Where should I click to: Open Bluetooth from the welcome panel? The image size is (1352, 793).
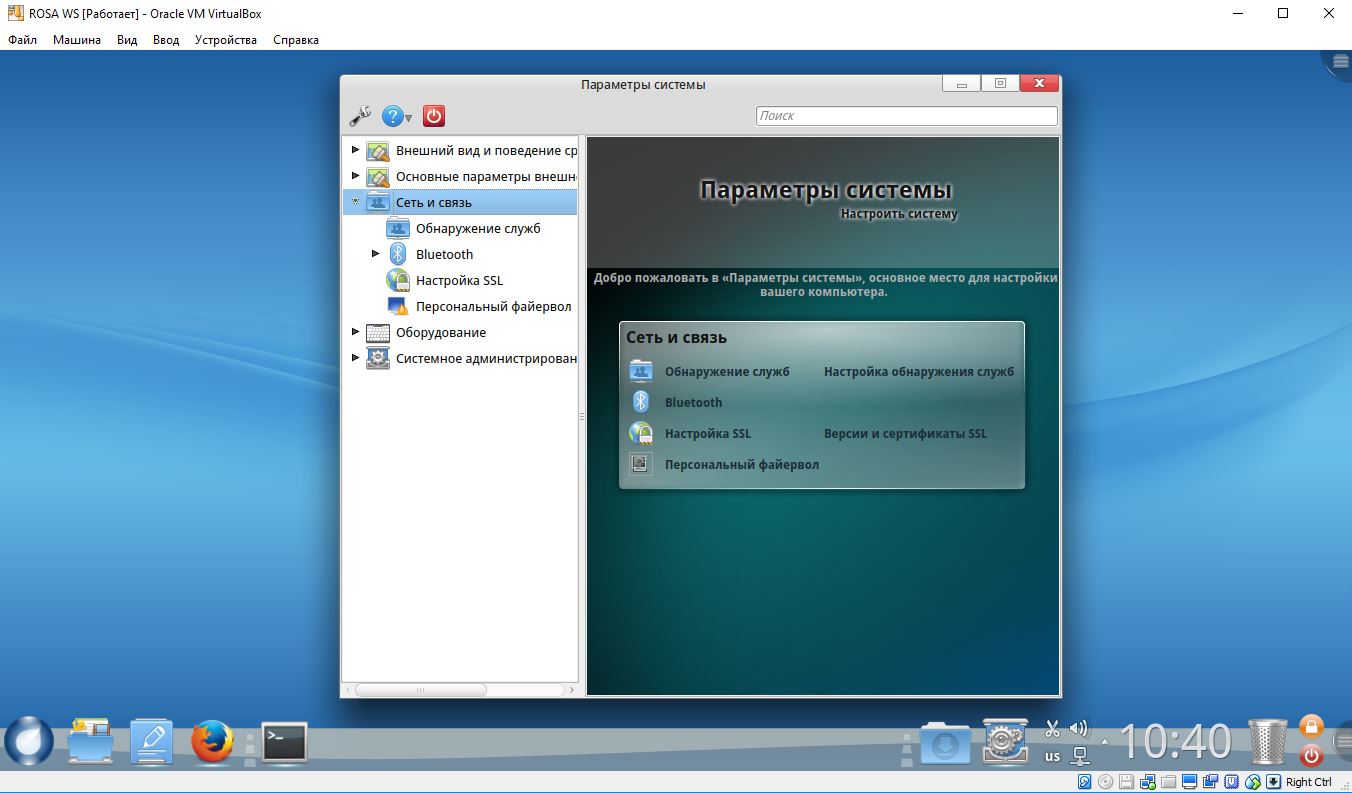[693, 402]
